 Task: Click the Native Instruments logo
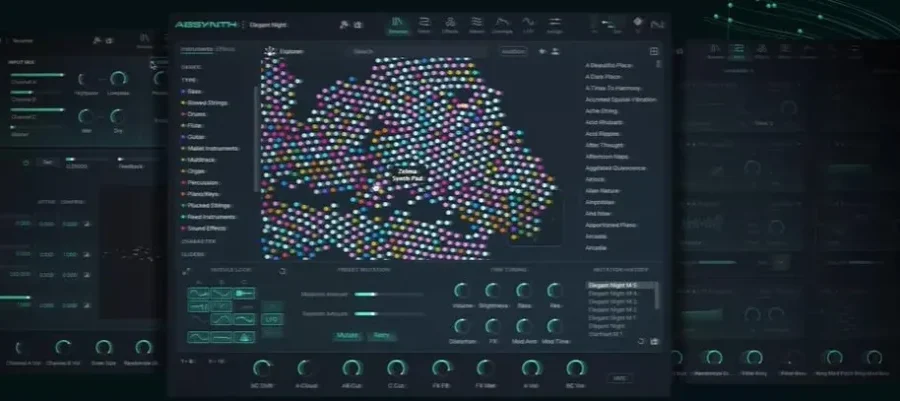coord(657,25)
